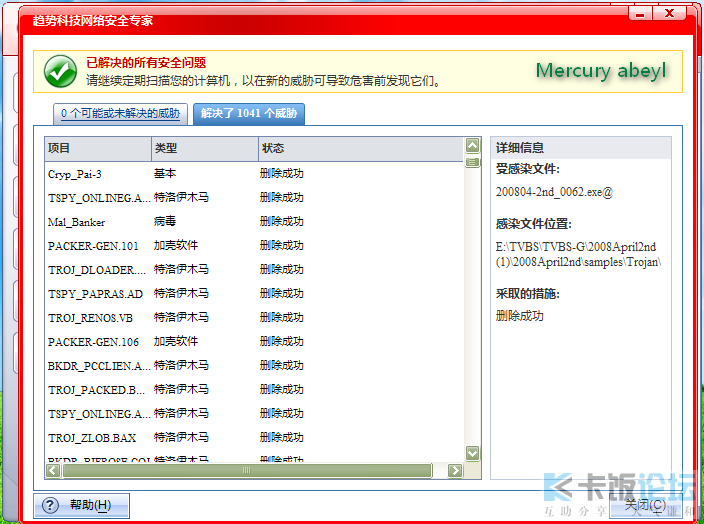Select the BKDR_PCCLIEN row
This screenshot has height=524, width=704.
click(x=254, y=366)
